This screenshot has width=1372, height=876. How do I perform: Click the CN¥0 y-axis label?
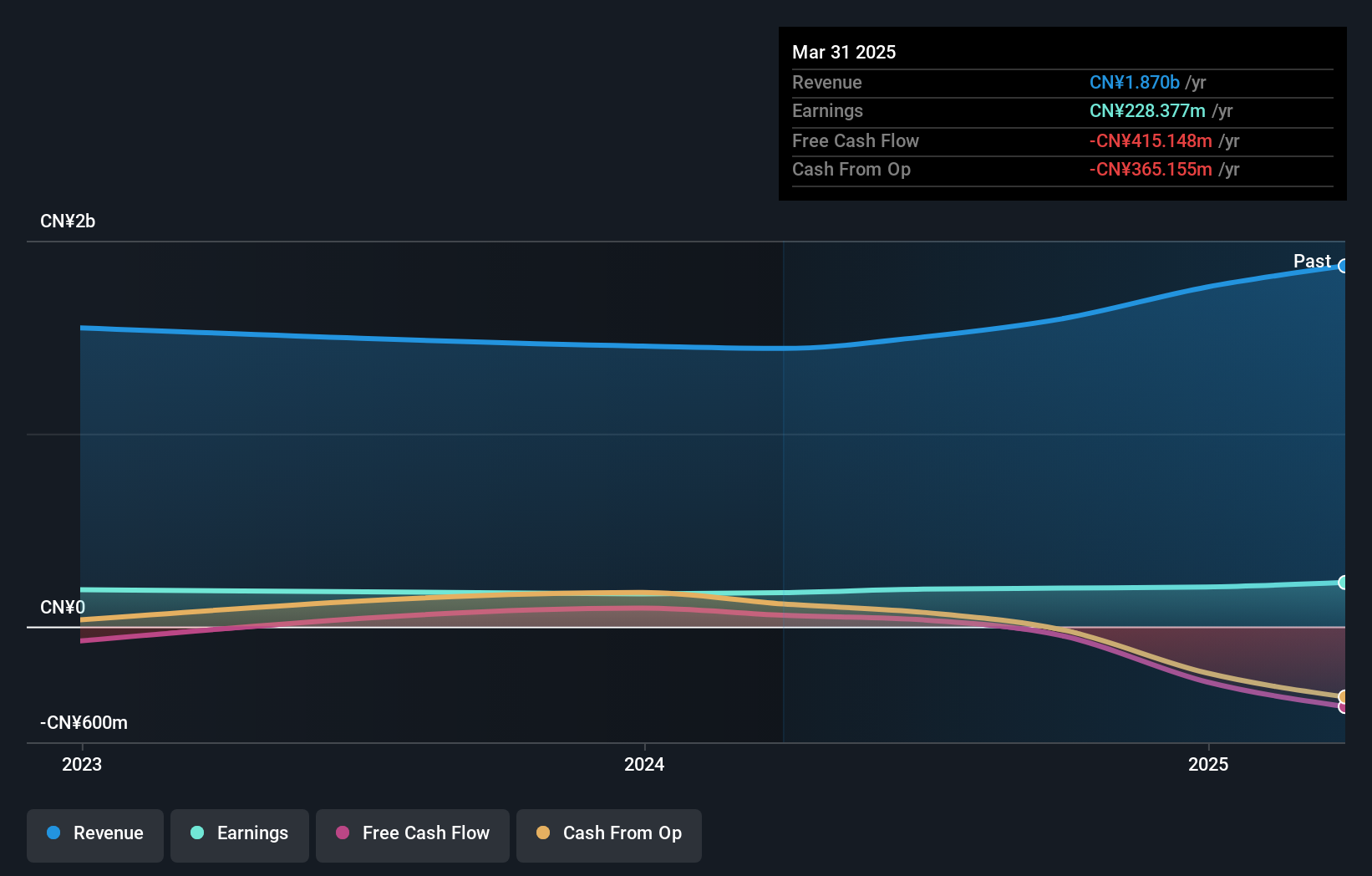pos(63,608)
